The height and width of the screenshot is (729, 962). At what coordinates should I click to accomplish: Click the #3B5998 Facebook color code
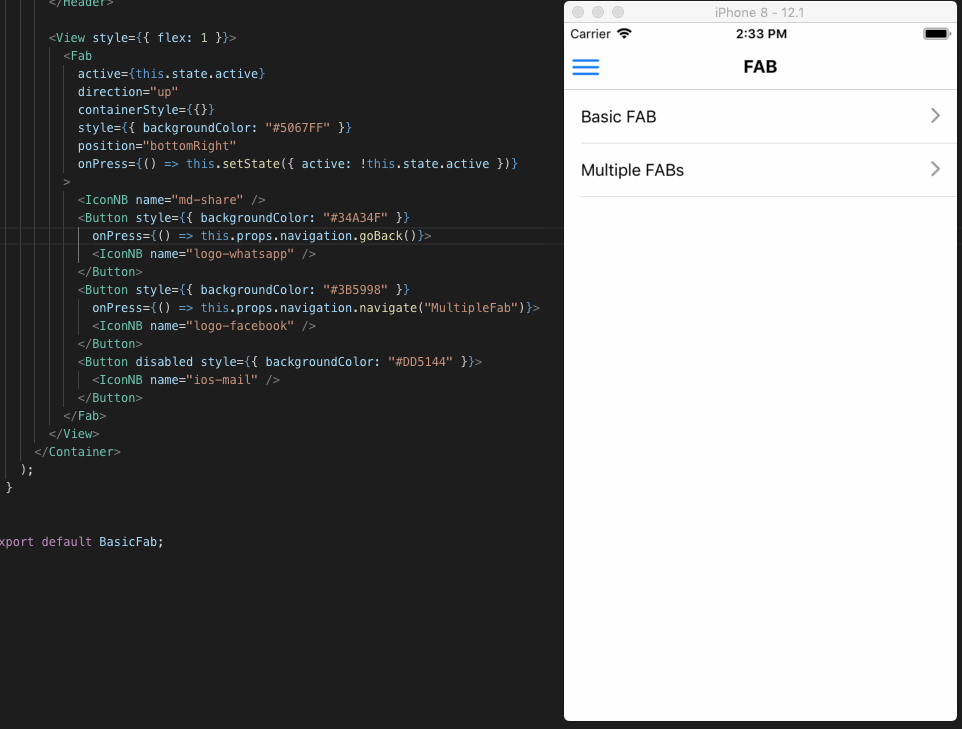click(360, 289)
